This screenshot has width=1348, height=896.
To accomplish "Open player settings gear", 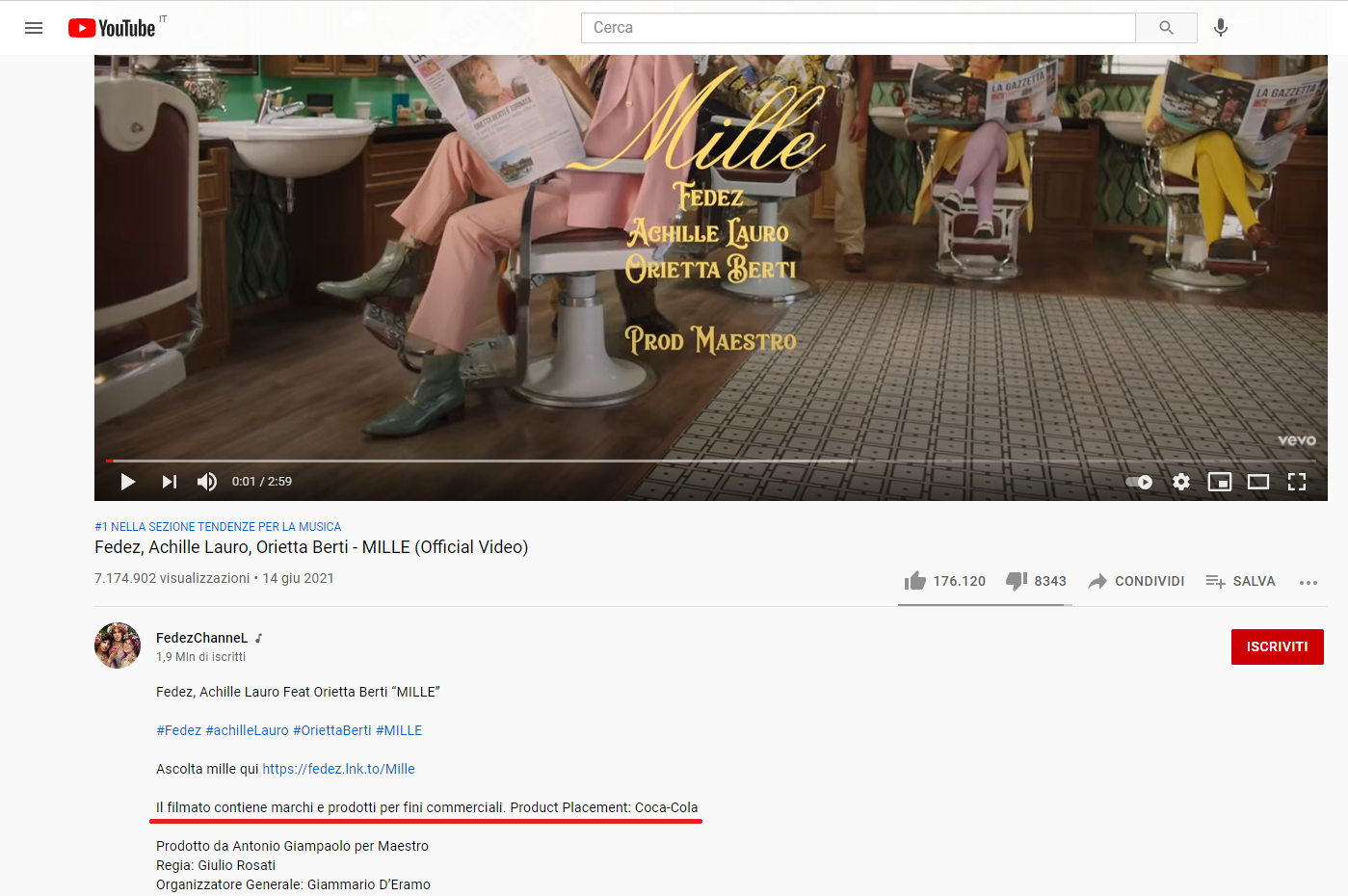I will [1181, 482].
